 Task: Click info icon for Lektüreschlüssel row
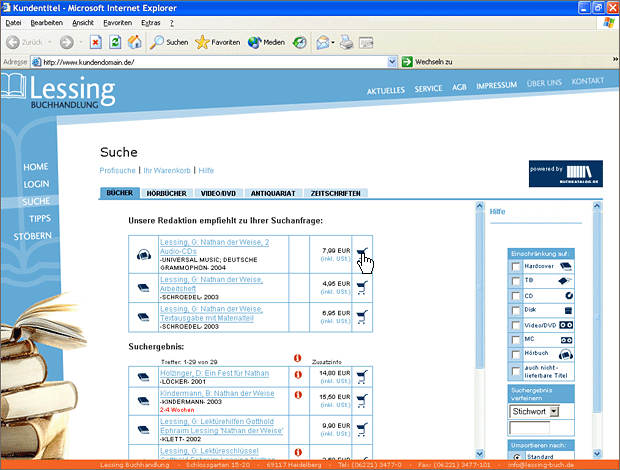coord(298,452)
